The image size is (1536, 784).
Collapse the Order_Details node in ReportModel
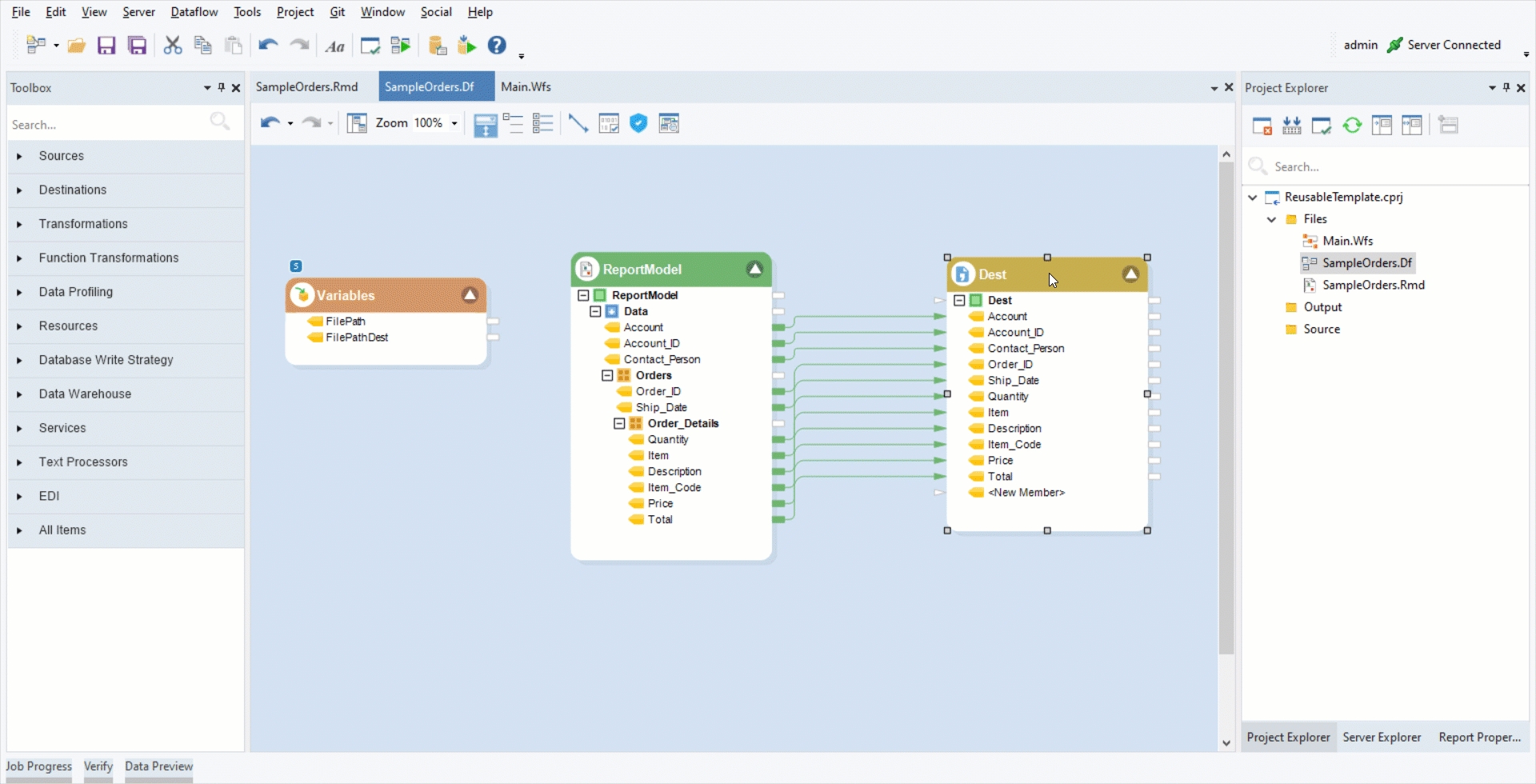point(619,423)
